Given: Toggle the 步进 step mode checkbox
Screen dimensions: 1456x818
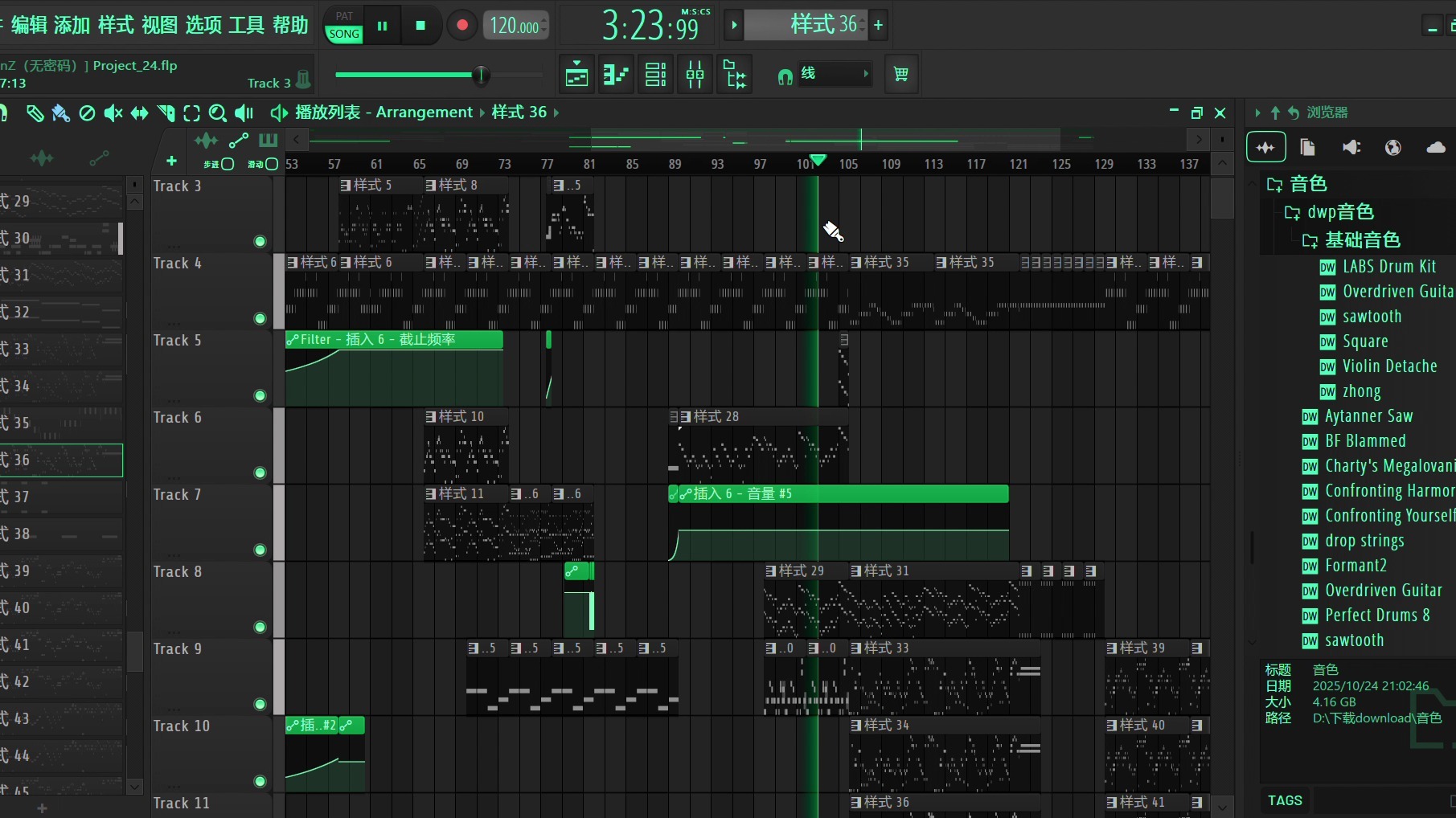Looking at the screenshot, I should tap(228, 164).
